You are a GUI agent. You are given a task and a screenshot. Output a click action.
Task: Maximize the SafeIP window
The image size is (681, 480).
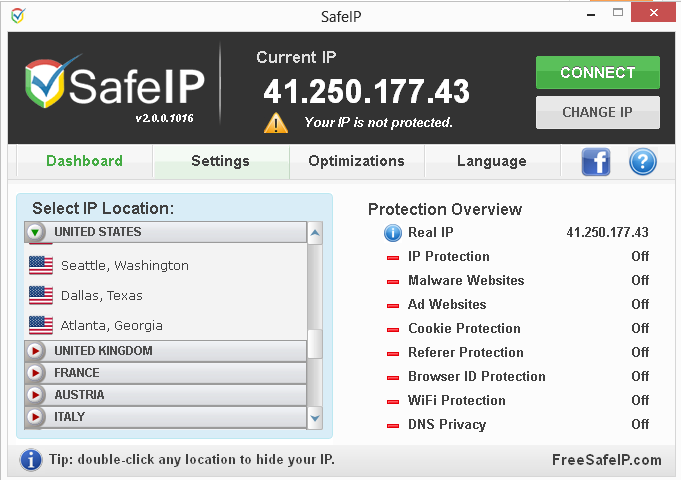(618, 13)
